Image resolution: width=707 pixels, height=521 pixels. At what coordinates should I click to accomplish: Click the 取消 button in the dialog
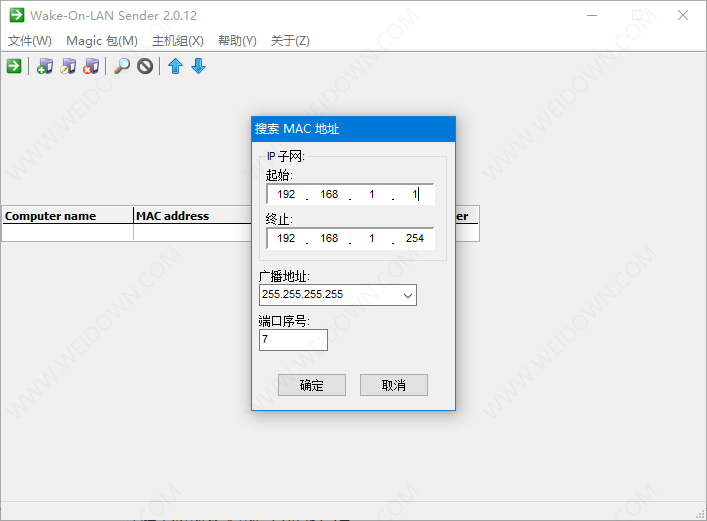click(x=394, y=385)
